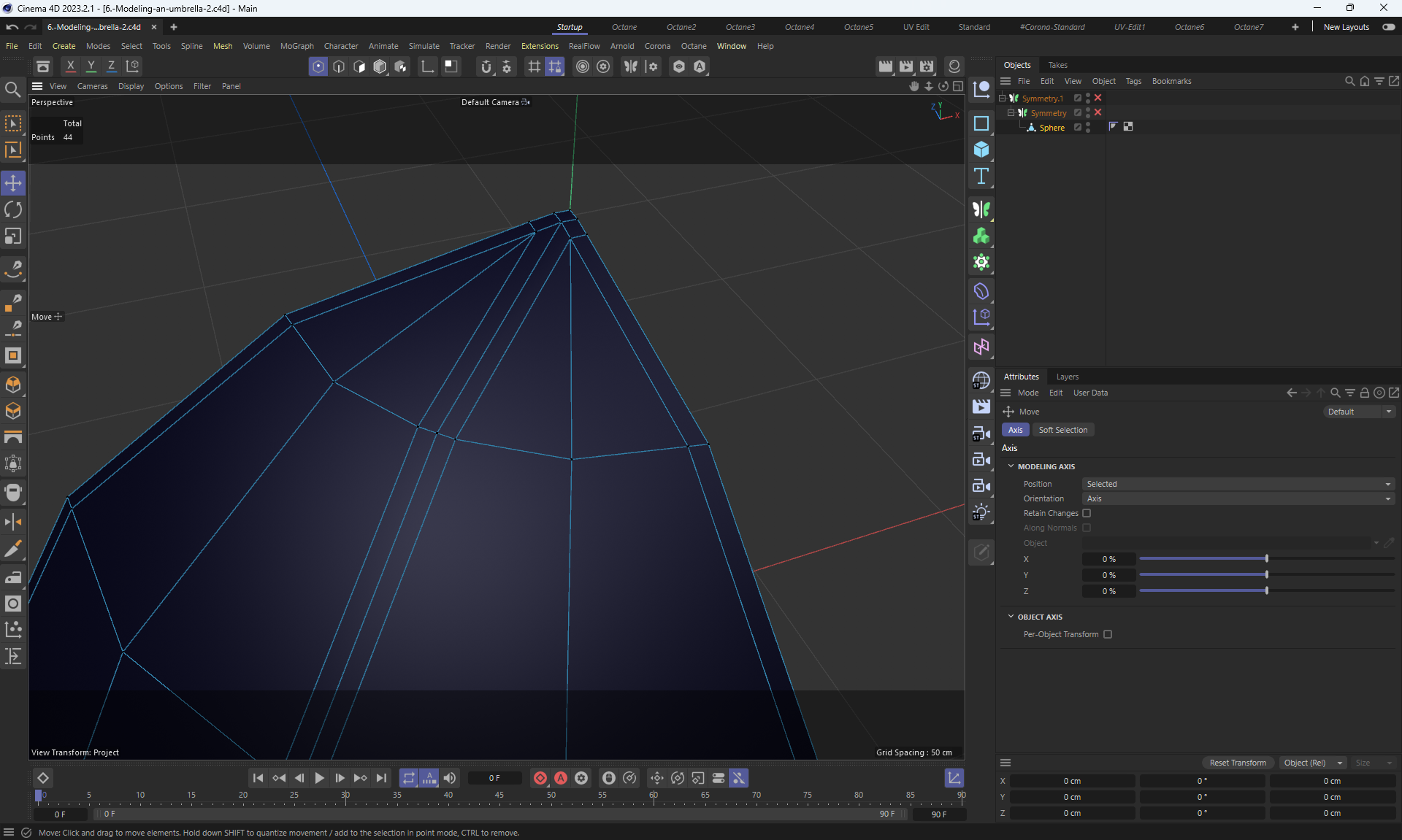Click the Symmetry generator icon in side palette
Viewport: 1402px width, 840px height.
pyautogui.click(x=981, y=210)
